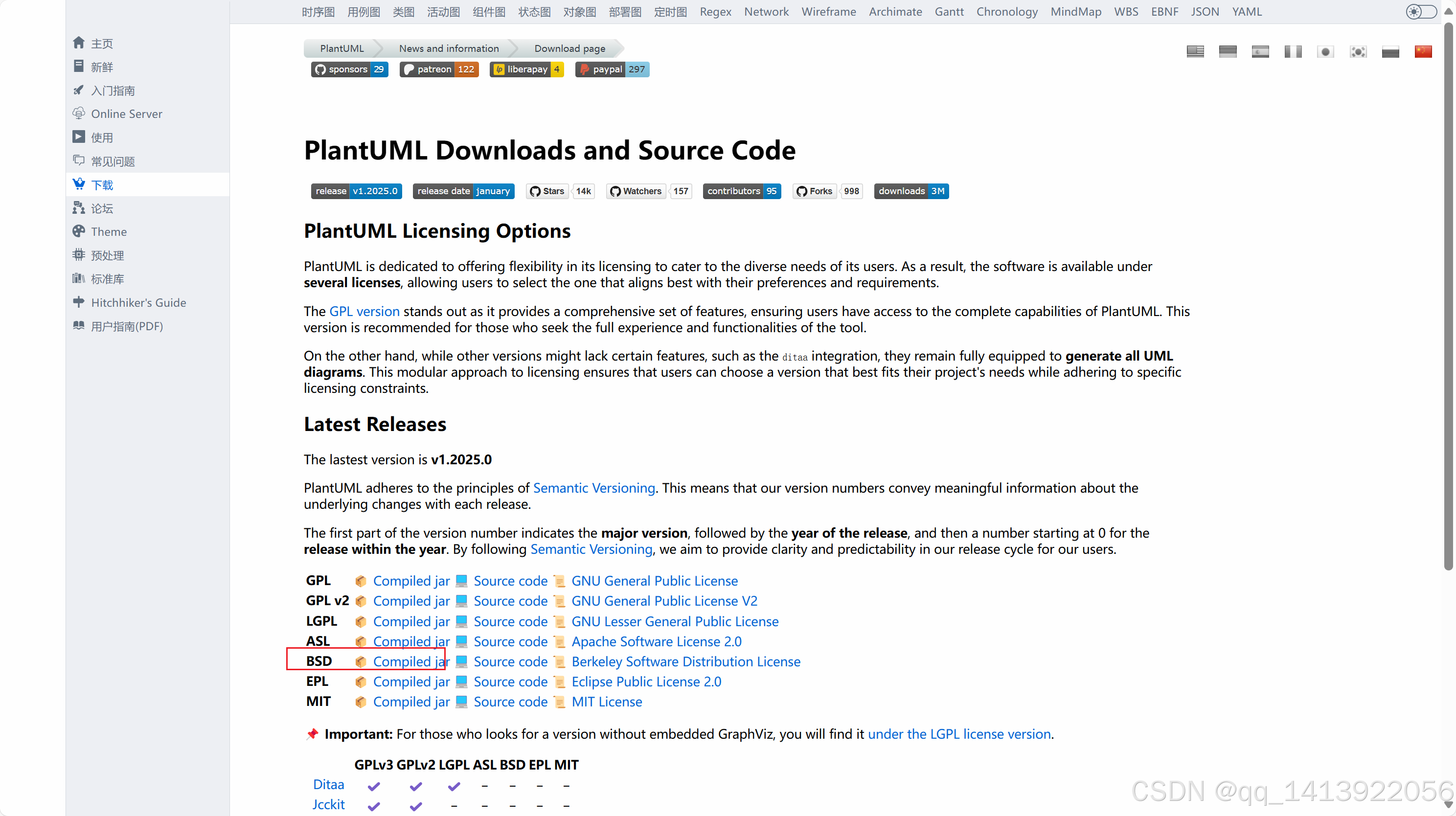Open the Online Server sidebar icon
Image resolution: width=1456 pixels, height=816 pixels.
pos(79,113)
